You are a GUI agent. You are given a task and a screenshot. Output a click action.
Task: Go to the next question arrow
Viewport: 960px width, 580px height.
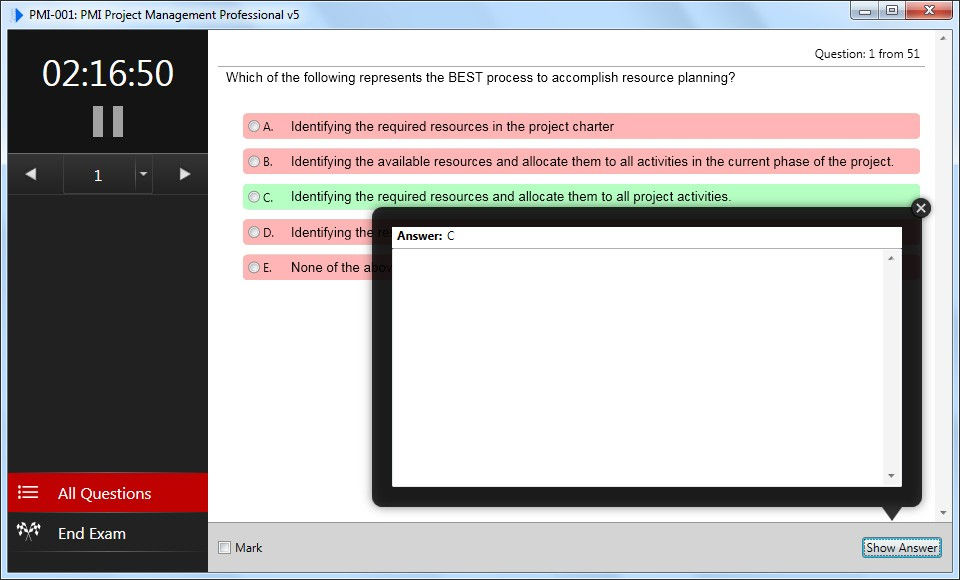click(184, 175)
